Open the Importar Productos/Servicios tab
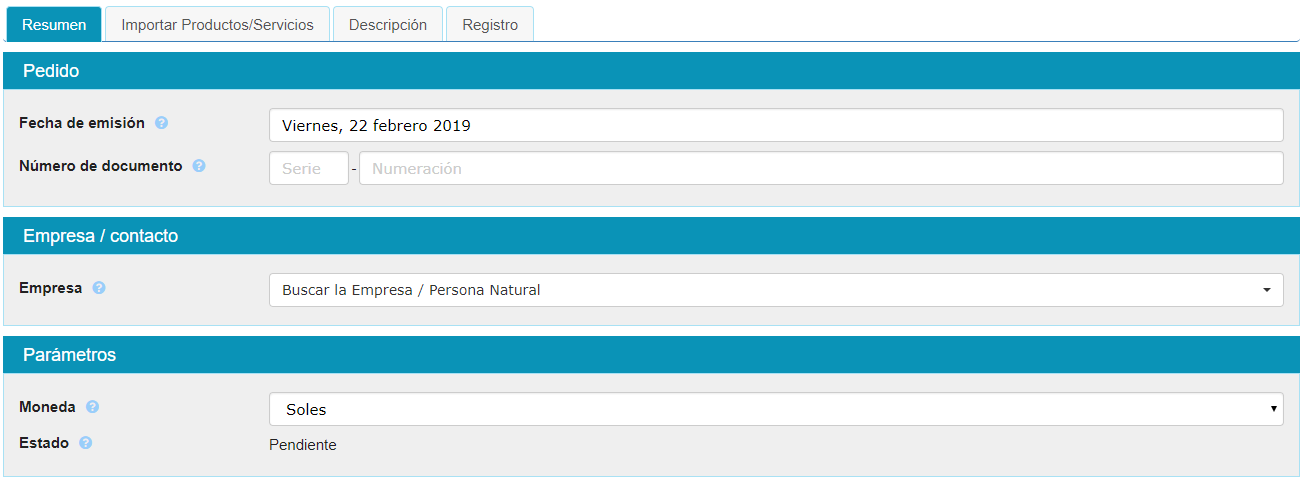 [x=217, y=25]
